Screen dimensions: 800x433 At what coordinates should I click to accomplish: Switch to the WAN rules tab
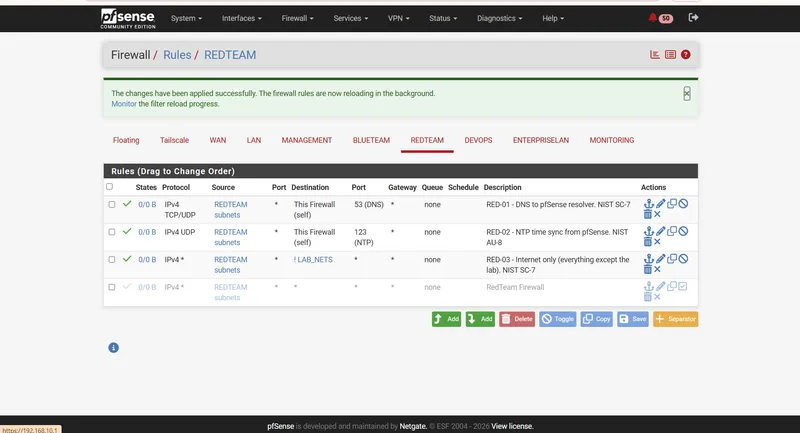point(218,140)
